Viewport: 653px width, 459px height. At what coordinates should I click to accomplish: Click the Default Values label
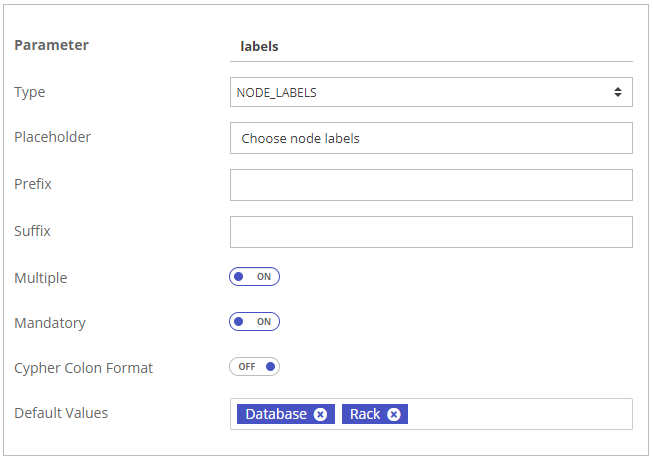pos(61,413)
